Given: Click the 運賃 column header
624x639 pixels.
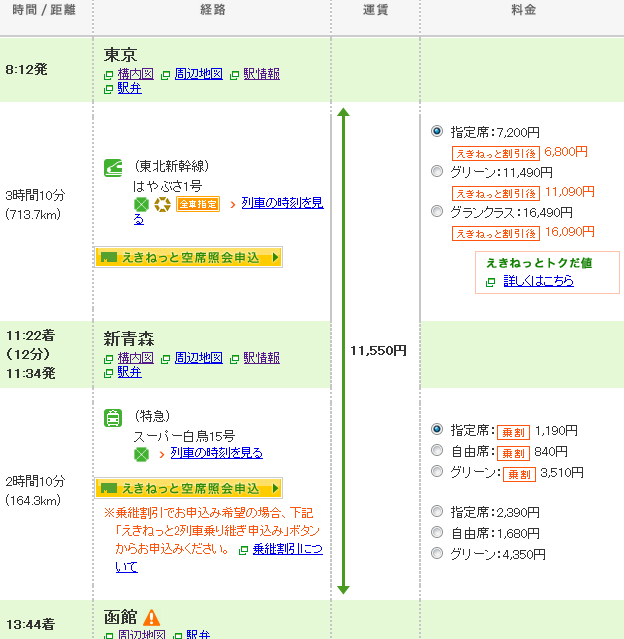Looking at the screenshot, I should [x=375, y=10].
